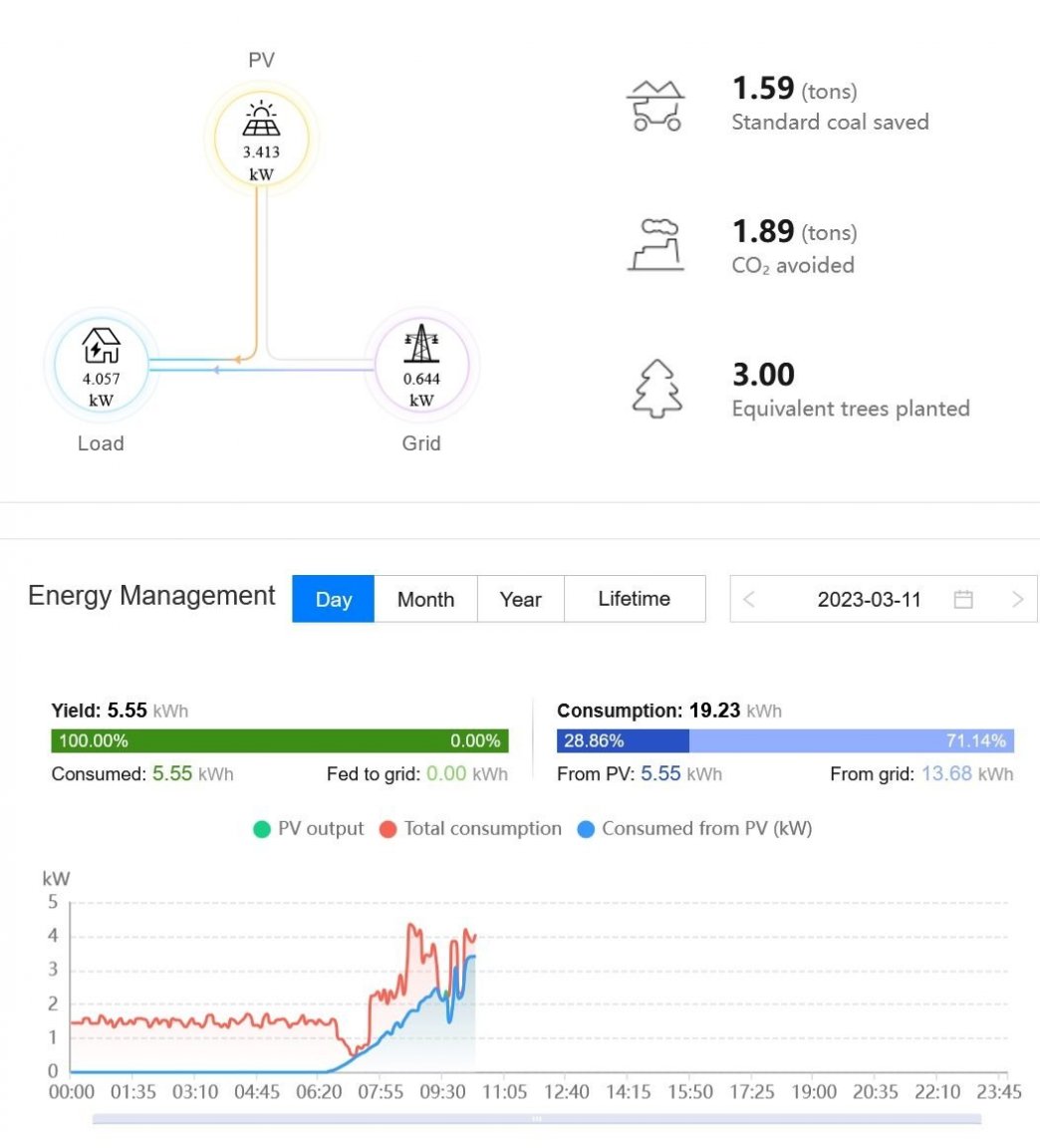
Task: Click the coal cart icon
Action: tap(655, 106)
